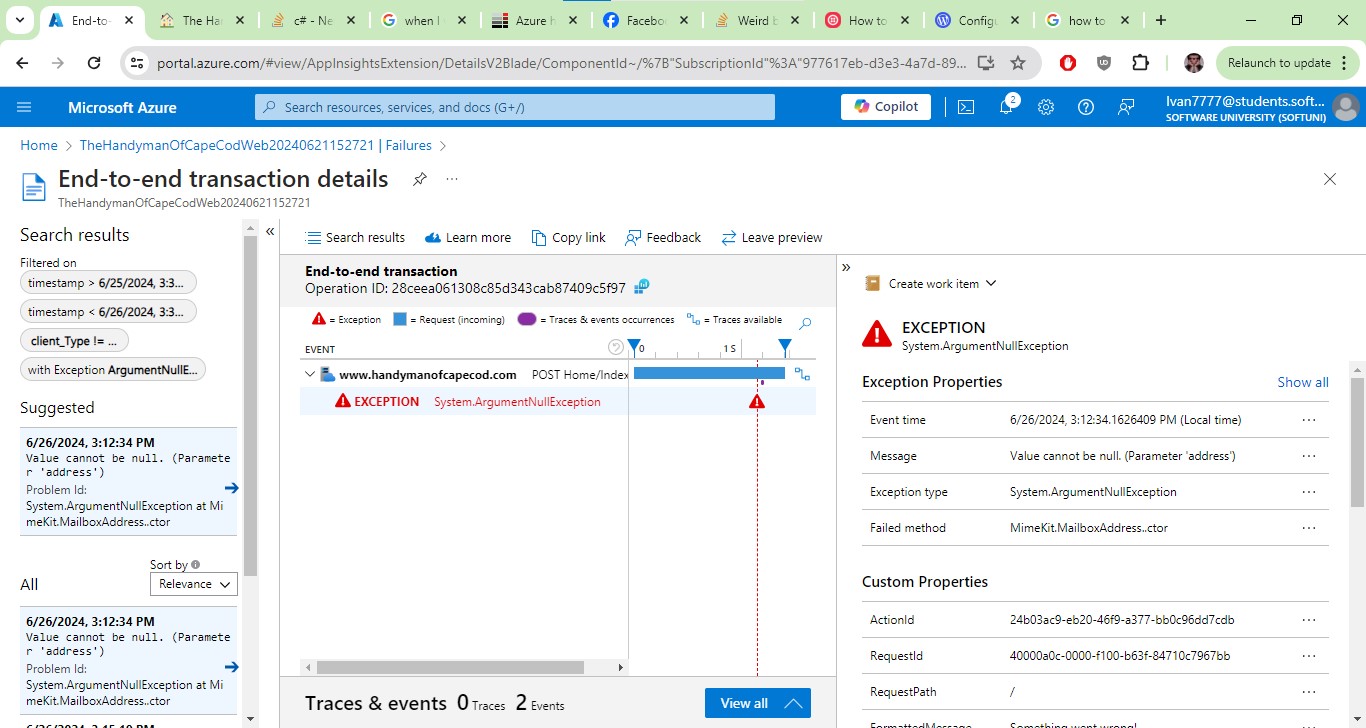Close the End-to-end transaction details blade

1330,179
